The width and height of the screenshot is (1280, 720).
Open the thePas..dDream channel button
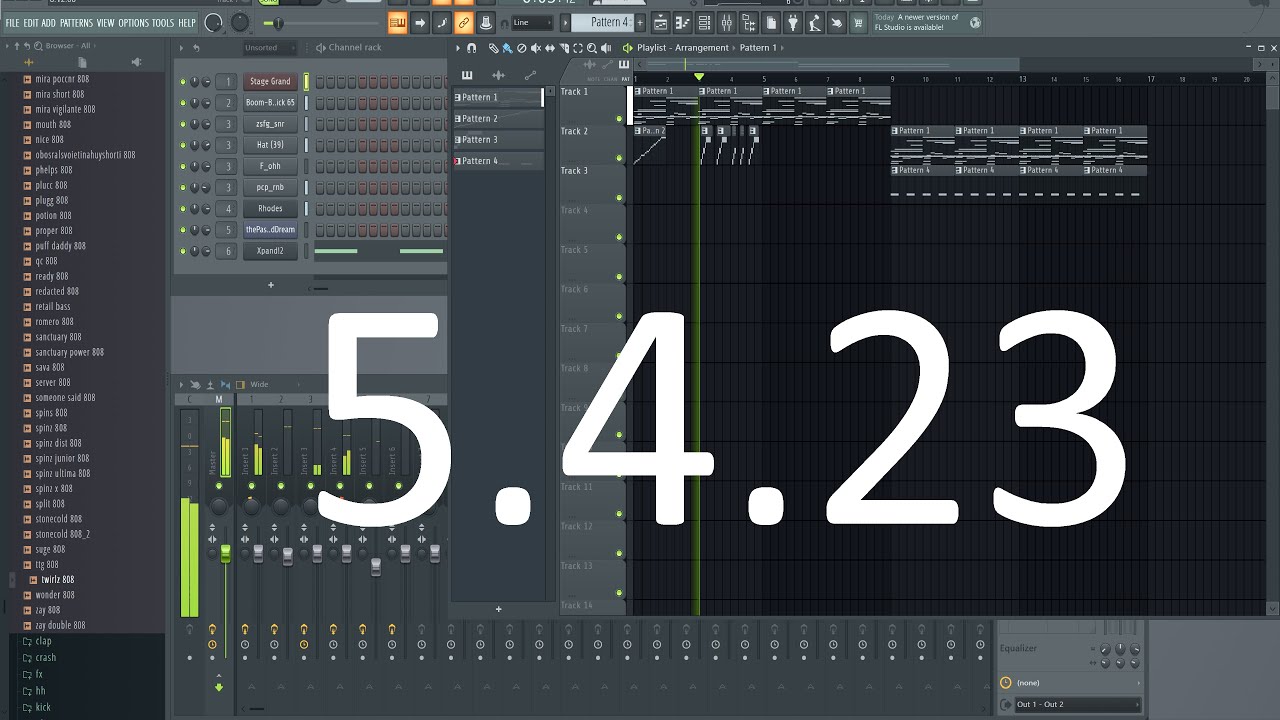270,230
